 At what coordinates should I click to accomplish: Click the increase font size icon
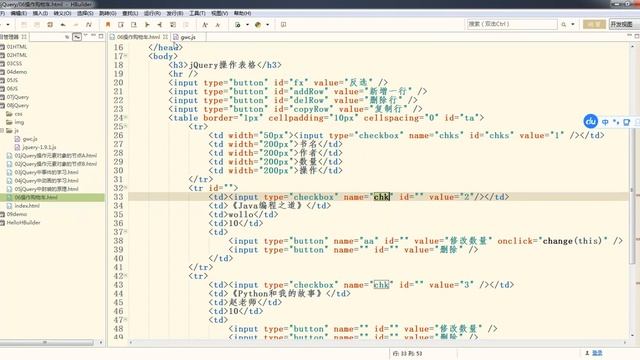point(205,24)
